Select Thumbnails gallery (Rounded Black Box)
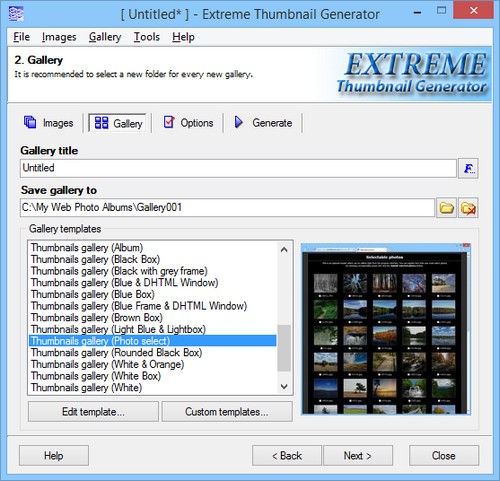This screenshot has height=481, width=500. [153, 353]
